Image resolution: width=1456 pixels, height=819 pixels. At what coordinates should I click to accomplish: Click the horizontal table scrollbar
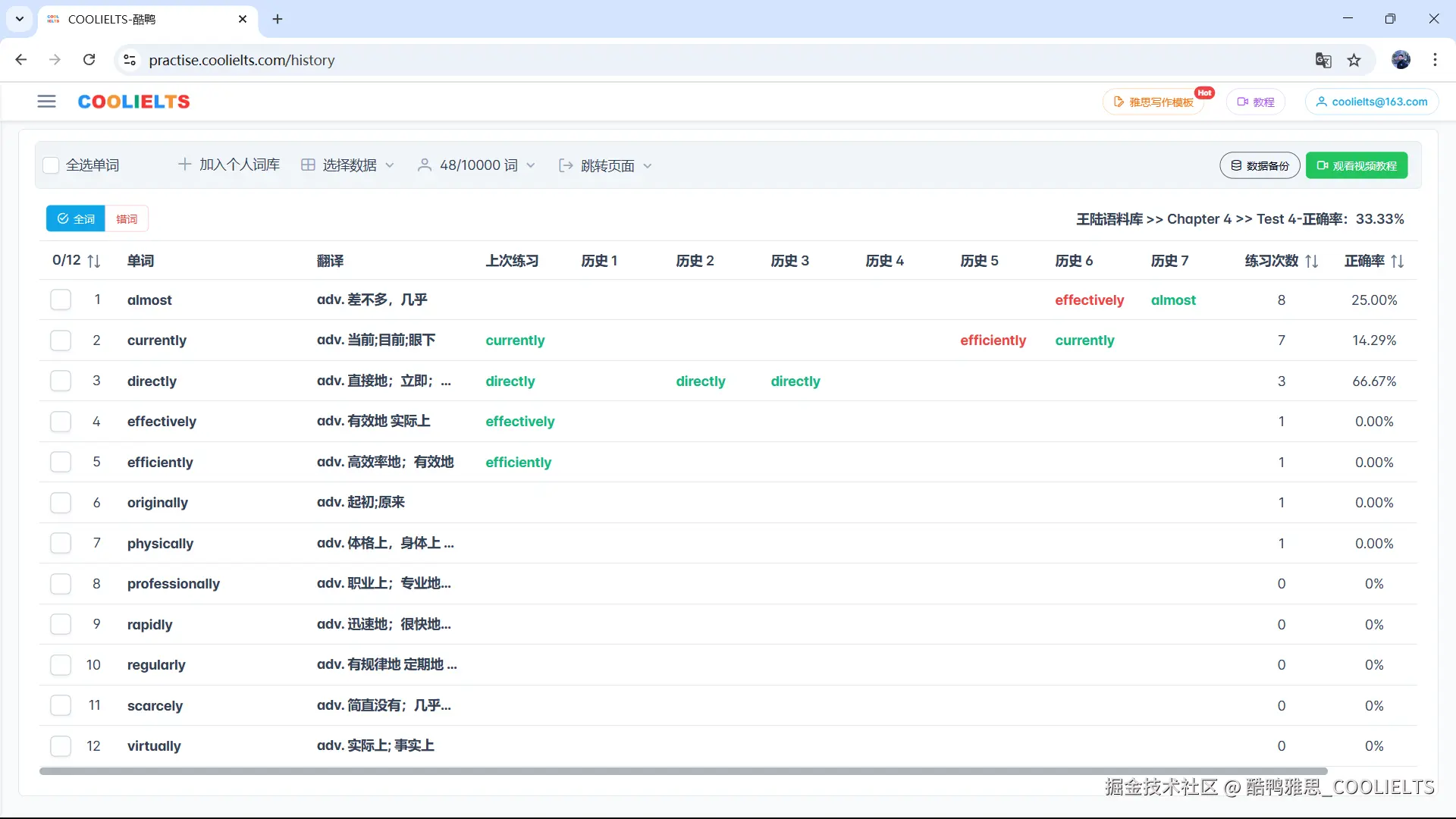pos(683,771)
